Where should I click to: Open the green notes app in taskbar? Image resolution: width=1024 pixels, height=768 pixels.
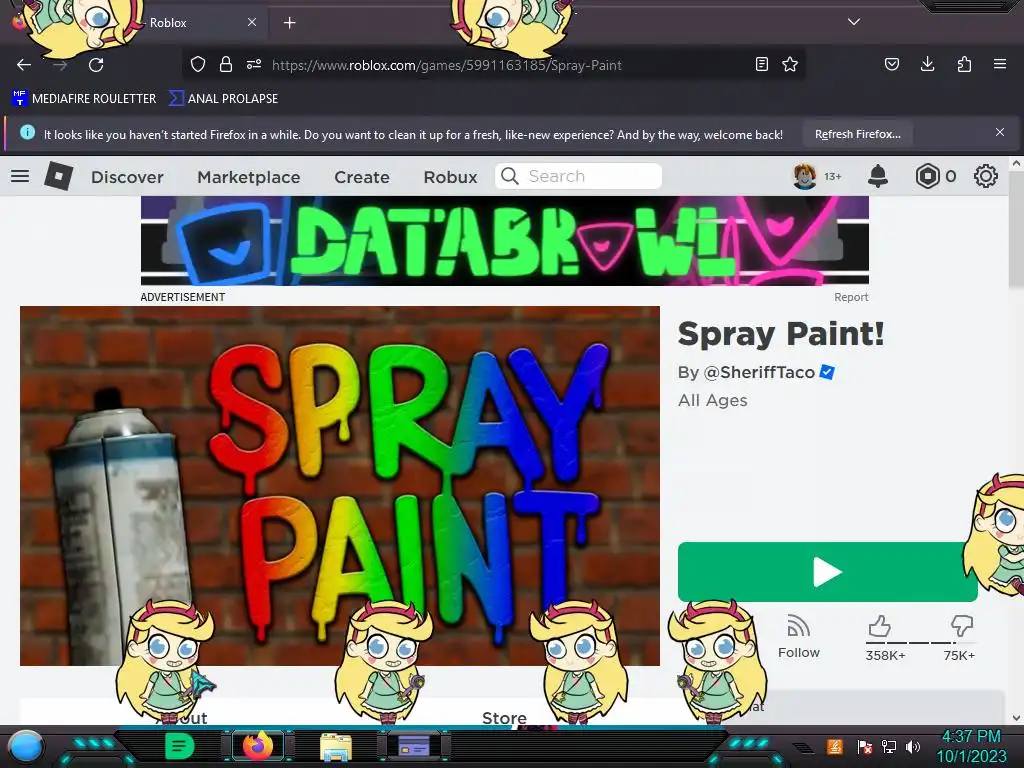(179, 746)
